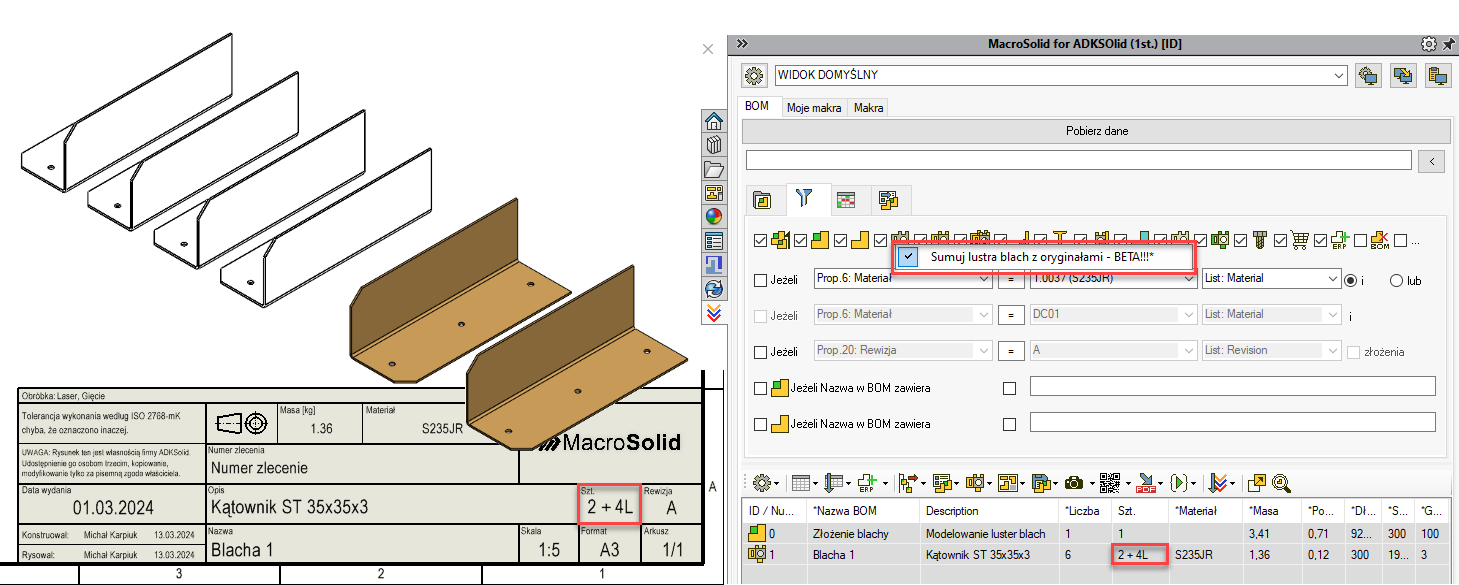Click the < button beside search field
Image resolution: width=1459 pixels, height=585 pixels.
tap(1432, 160)
